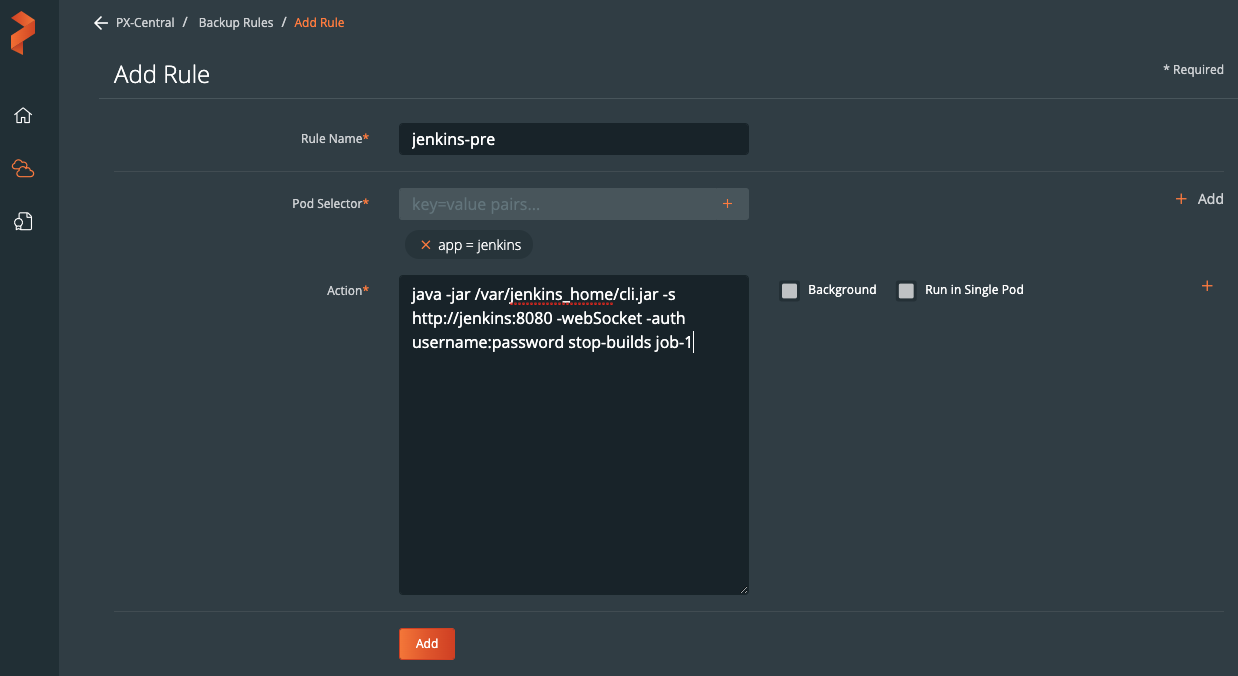Select the orange cloud icon in the sidebar

(23, 169)
